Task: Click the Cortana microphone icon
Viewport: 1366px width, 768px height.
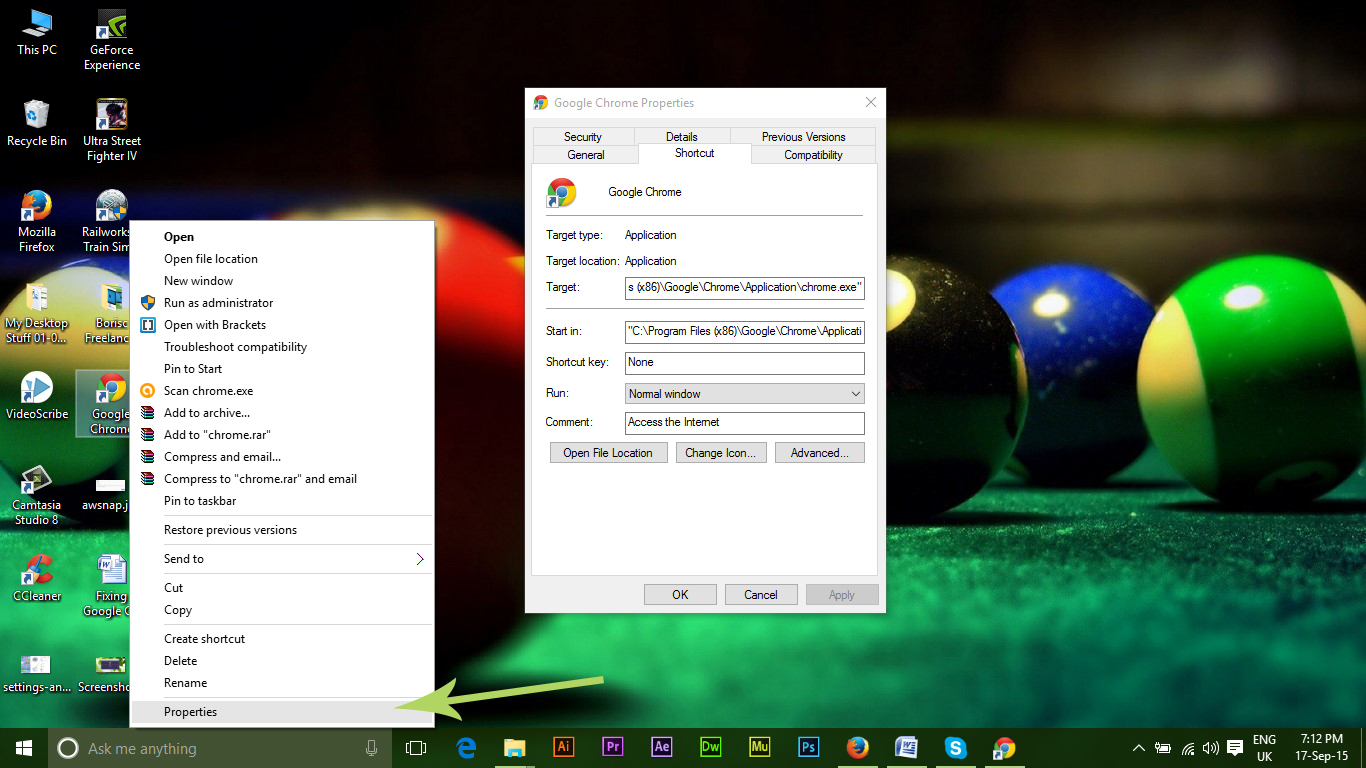Action: [x=372, y=748]
